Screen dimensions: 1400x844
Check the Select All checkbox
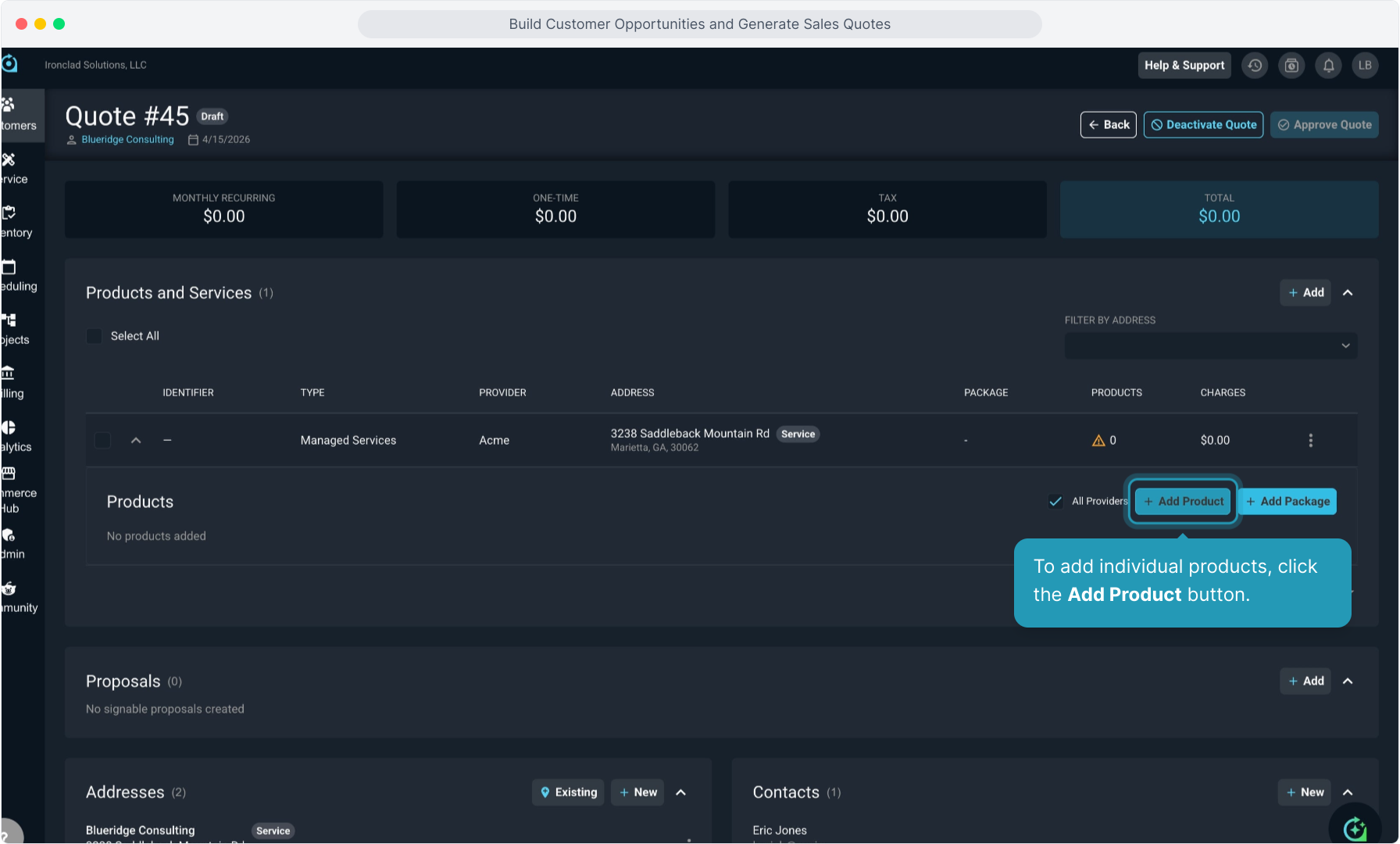(95, 336)
